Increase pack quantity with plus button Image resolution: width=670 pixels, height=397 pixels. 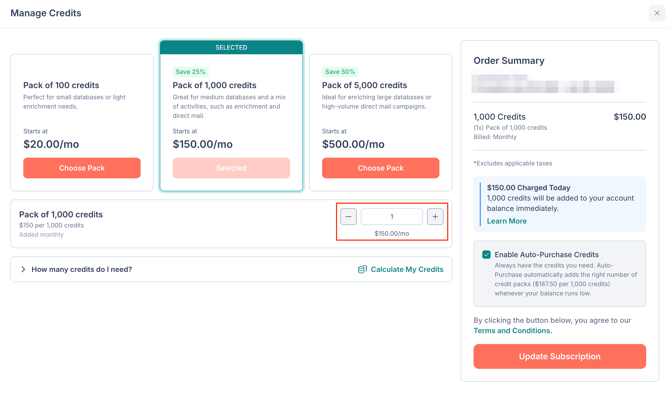(x=435, y=217)
